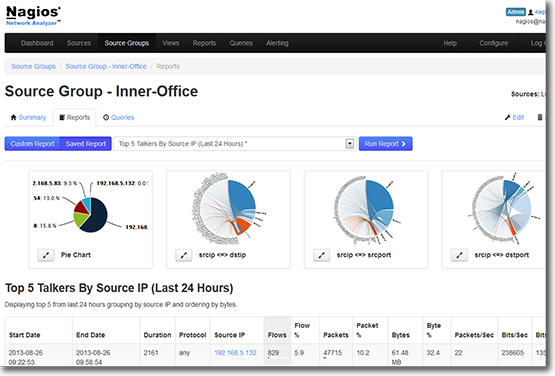Switch to the Summary tab
The height and width of the screenshot is (376, 555).
point(29,117)
